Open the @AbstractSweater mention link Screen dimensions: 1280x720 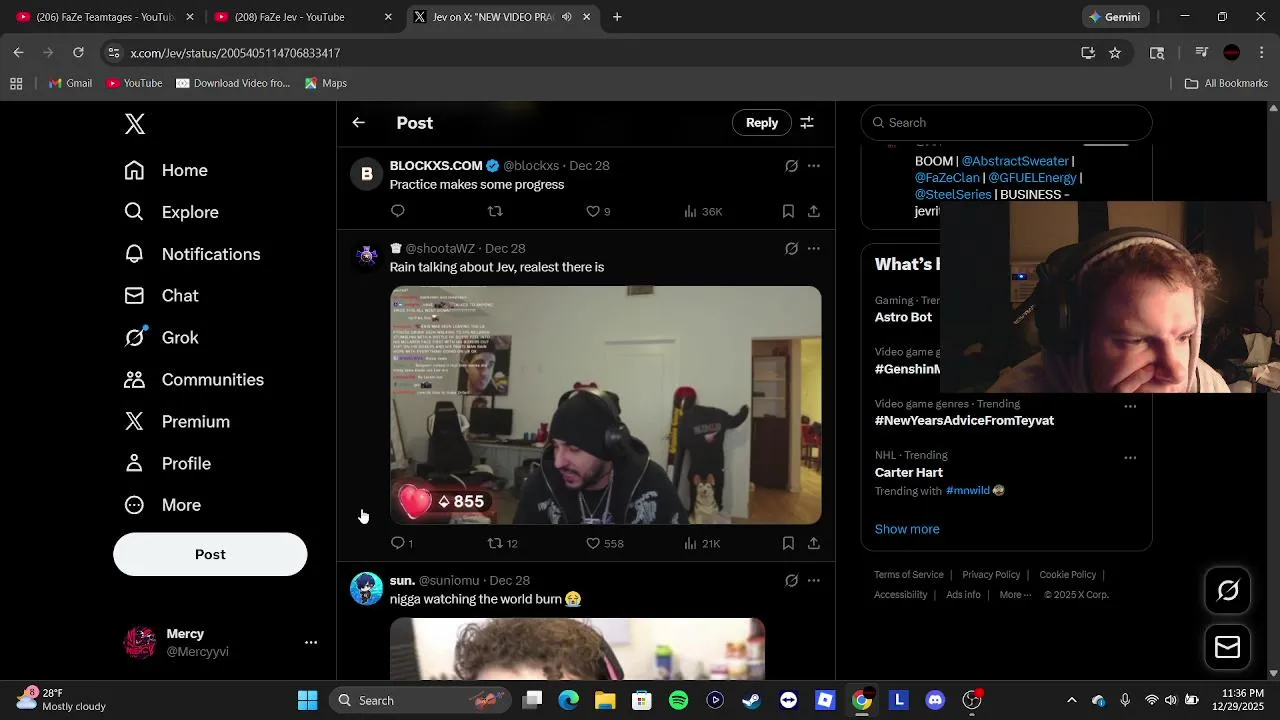pyautogui.click(x=1015, y=161)
